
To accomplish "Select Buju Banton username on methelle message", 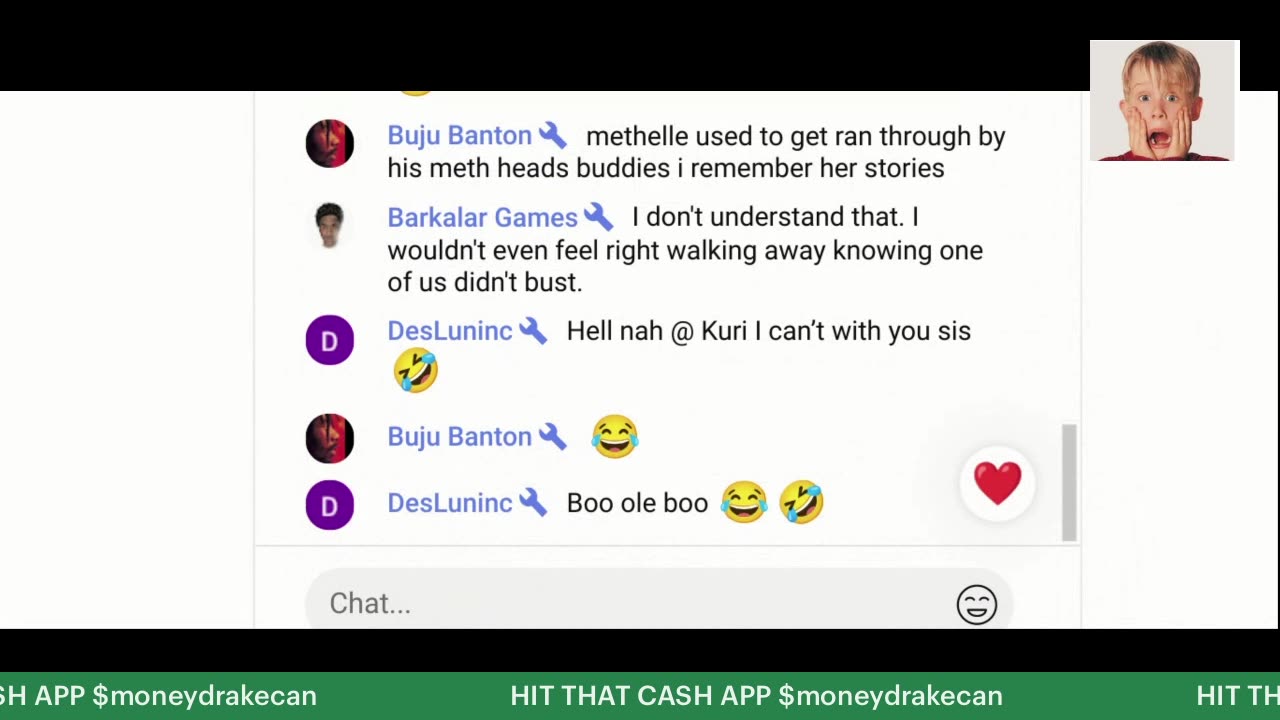I will pyautogui.click(x=459, y=136).
